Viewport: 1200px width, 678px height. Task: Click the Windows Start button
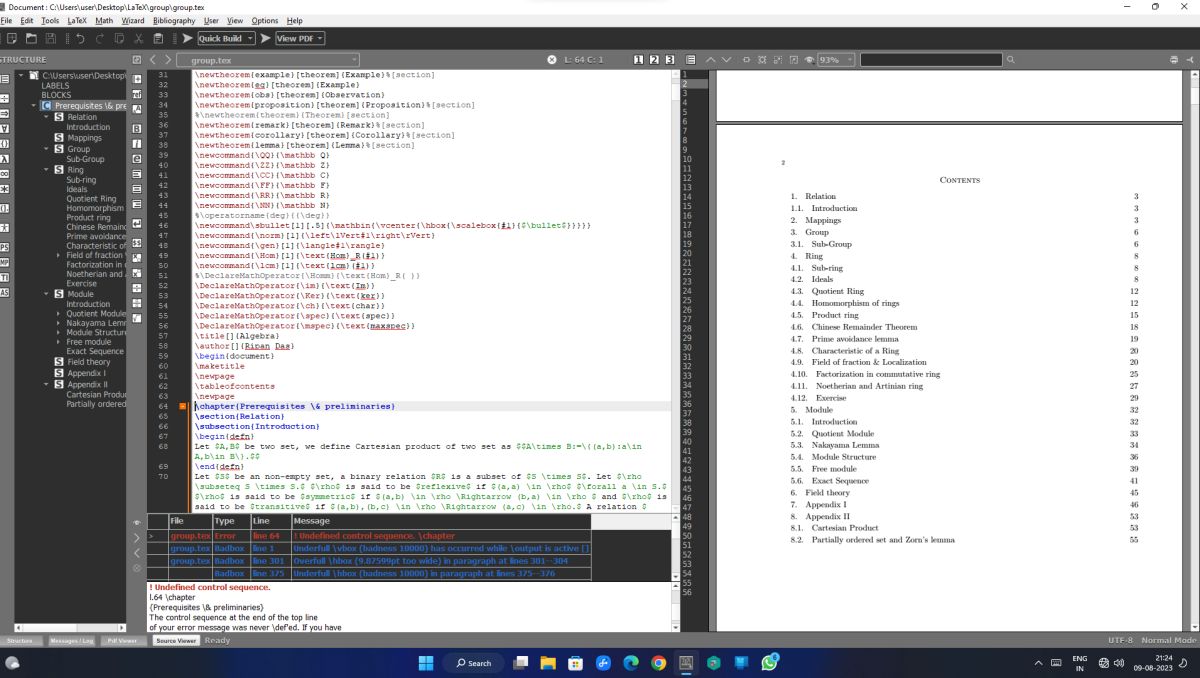[424, 662]
